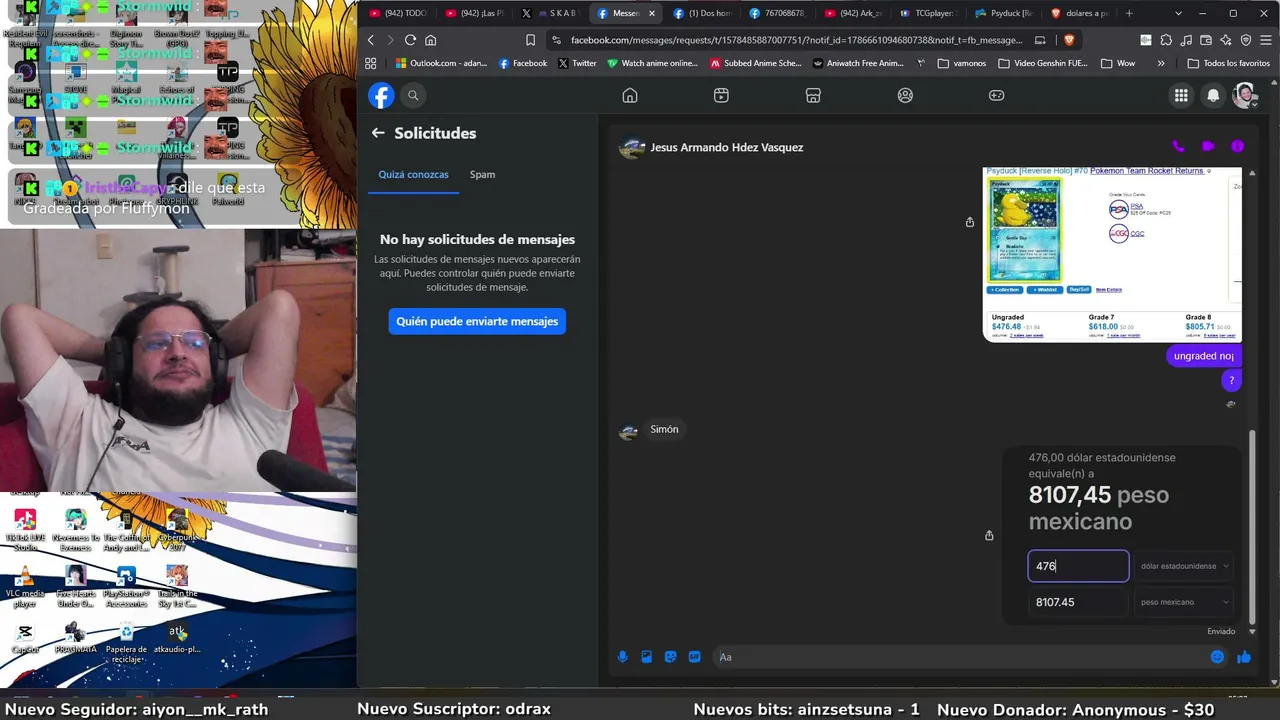Open Todos los favoritos folder
The height and width of the screenshot is (720, 1280).
point(1228,63)
